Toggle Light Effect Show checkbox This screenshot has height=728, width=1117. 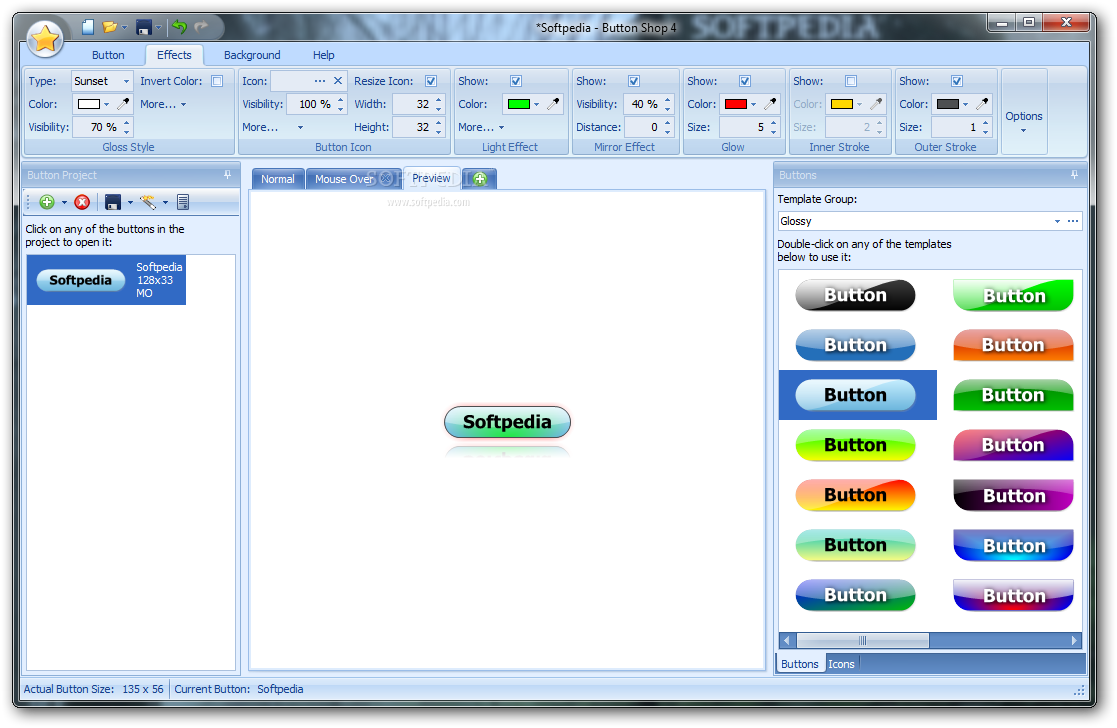point(516,81)
